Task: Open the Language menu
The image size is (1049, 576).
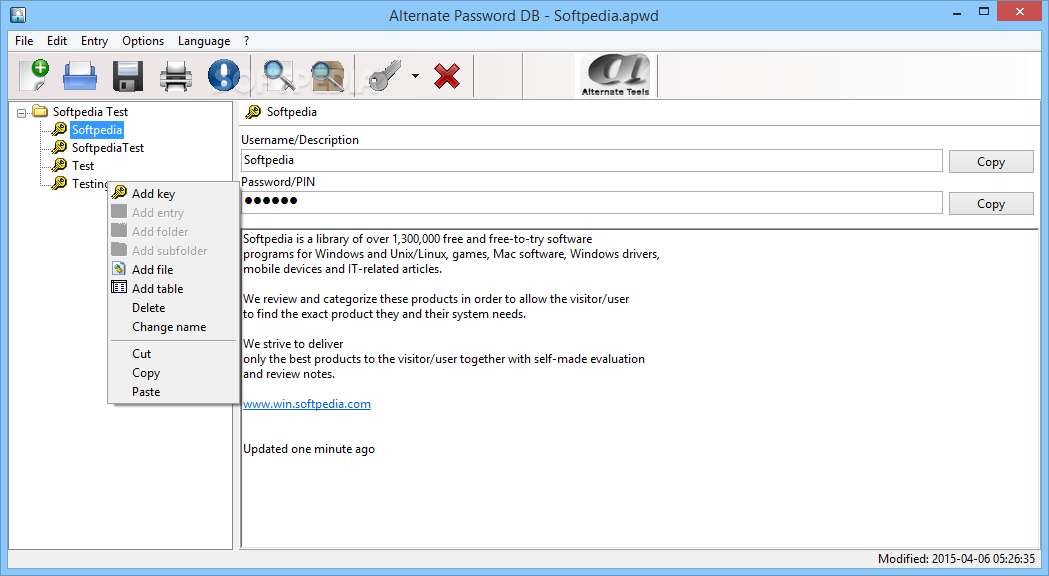Action: click(x=204, y=41)
